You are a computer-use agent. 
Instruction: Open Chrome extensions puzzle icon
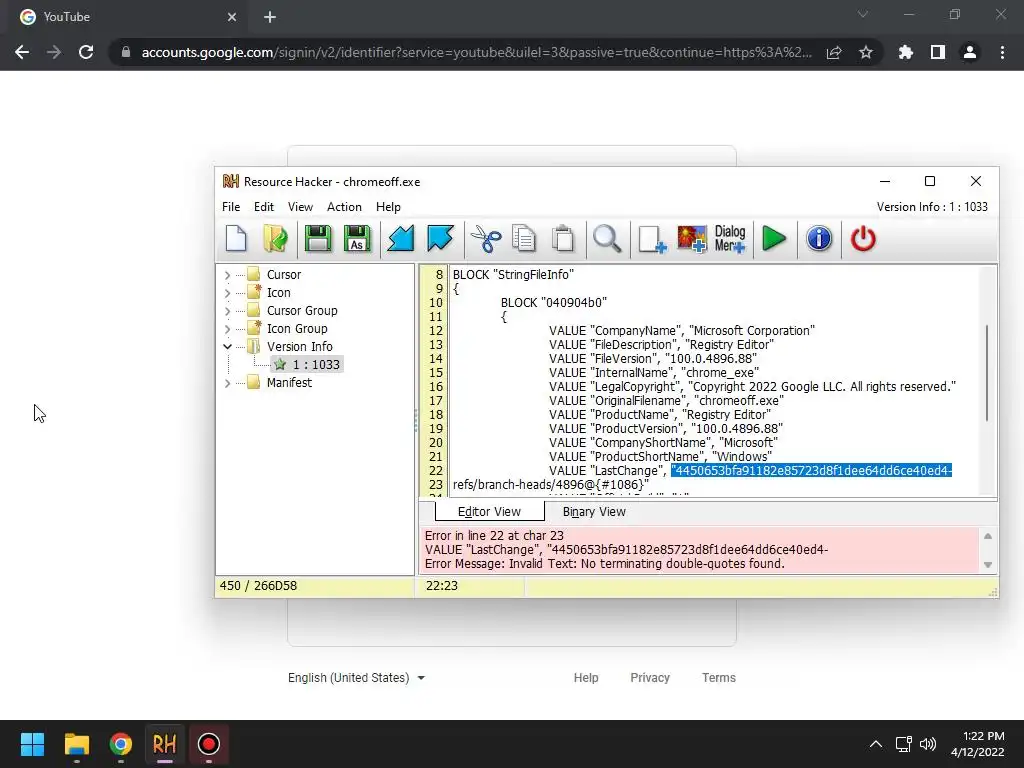coord(906,52)
